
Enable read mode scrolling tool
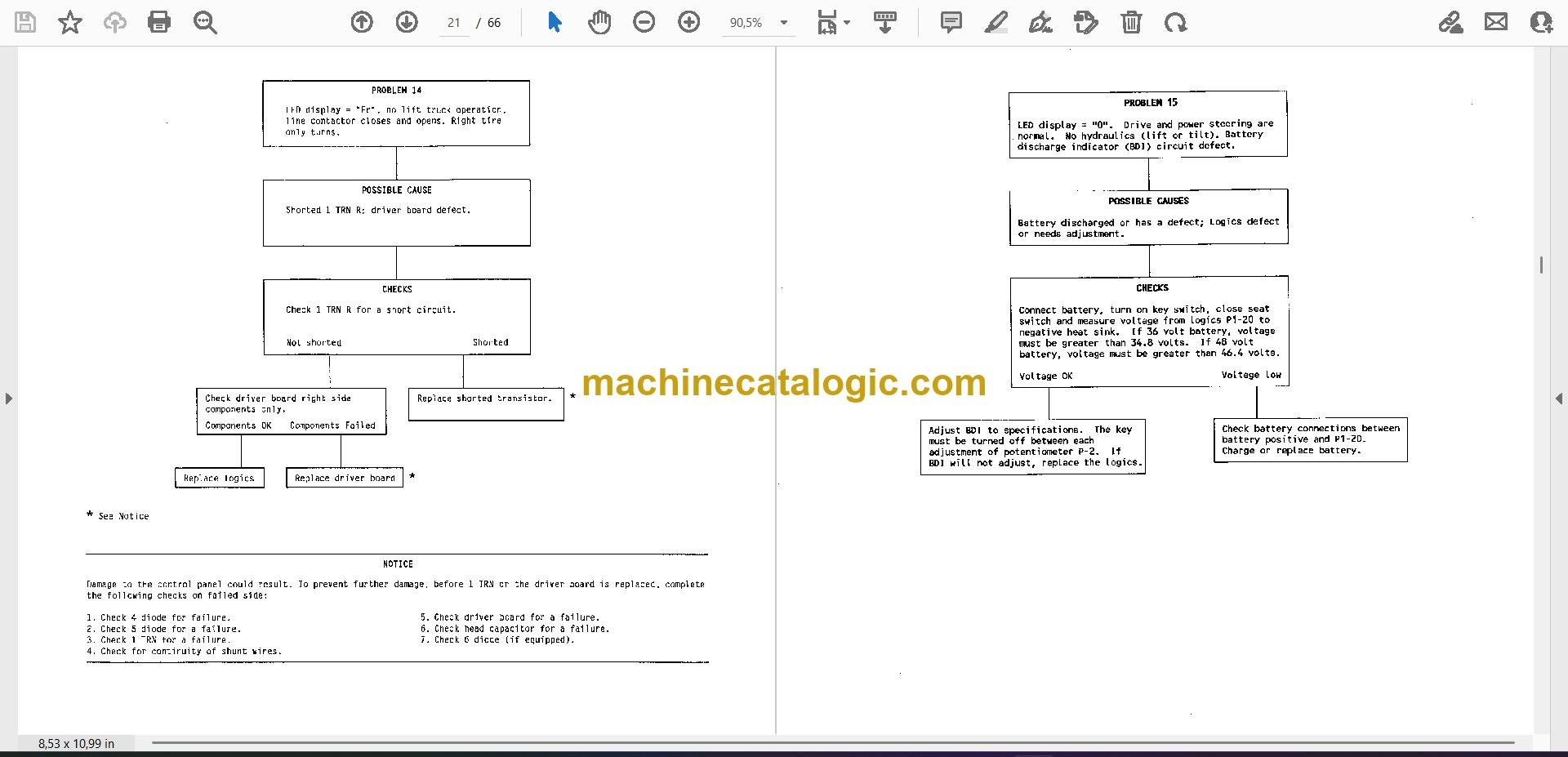[x=884, y=22]
